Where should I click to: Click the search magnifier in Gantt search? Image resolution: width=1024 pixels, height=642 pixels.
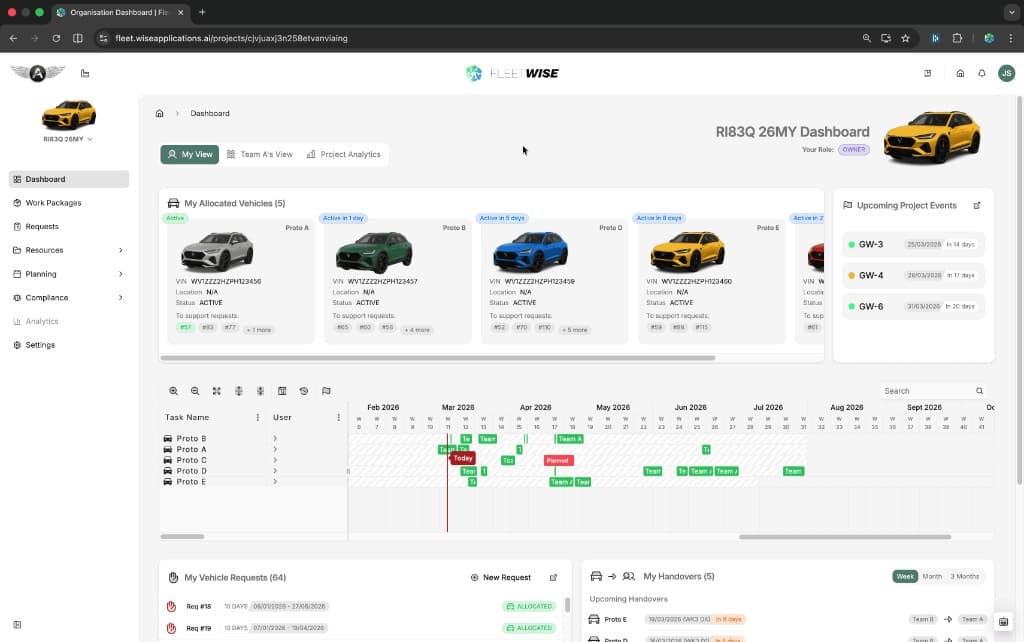tap(979, 391)
